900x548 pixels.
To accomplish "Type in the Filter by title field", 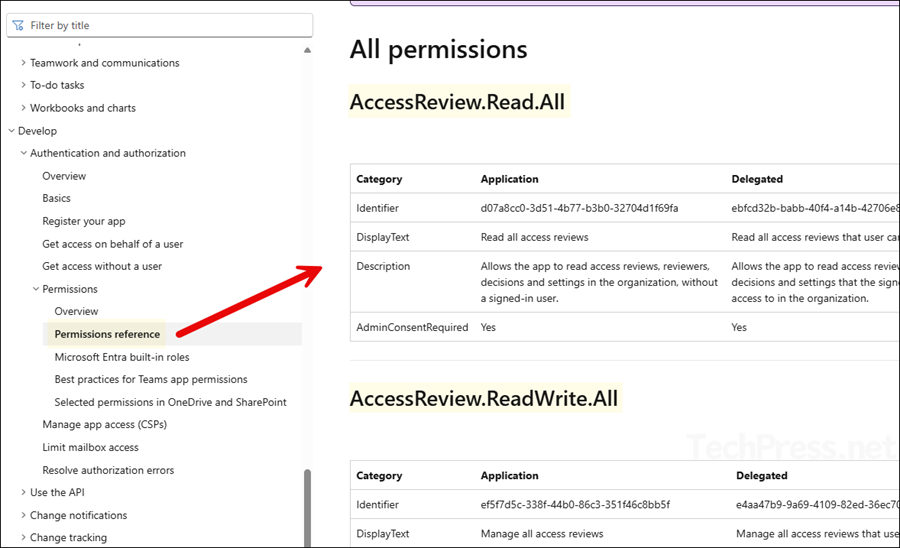I will pyautogui.click(x=165, y=25).
